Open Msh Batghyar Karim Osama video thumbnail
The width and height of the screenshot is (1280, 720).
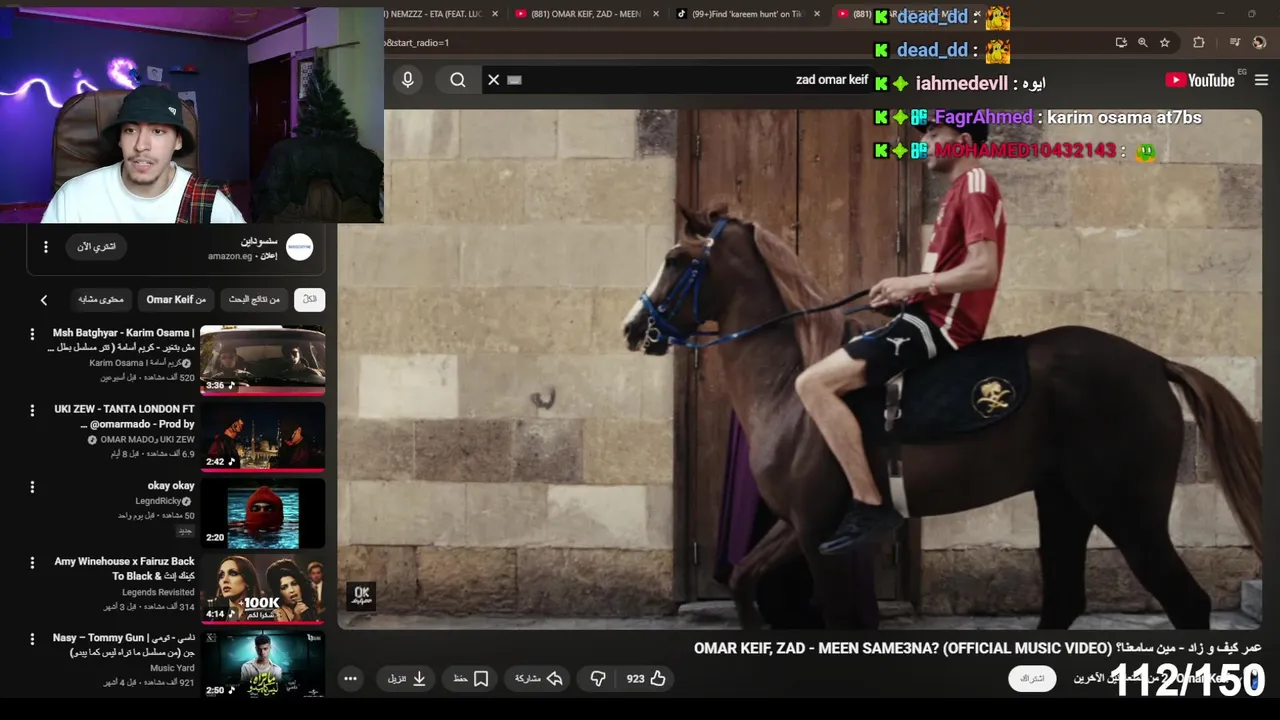click(x=263, y=360)
